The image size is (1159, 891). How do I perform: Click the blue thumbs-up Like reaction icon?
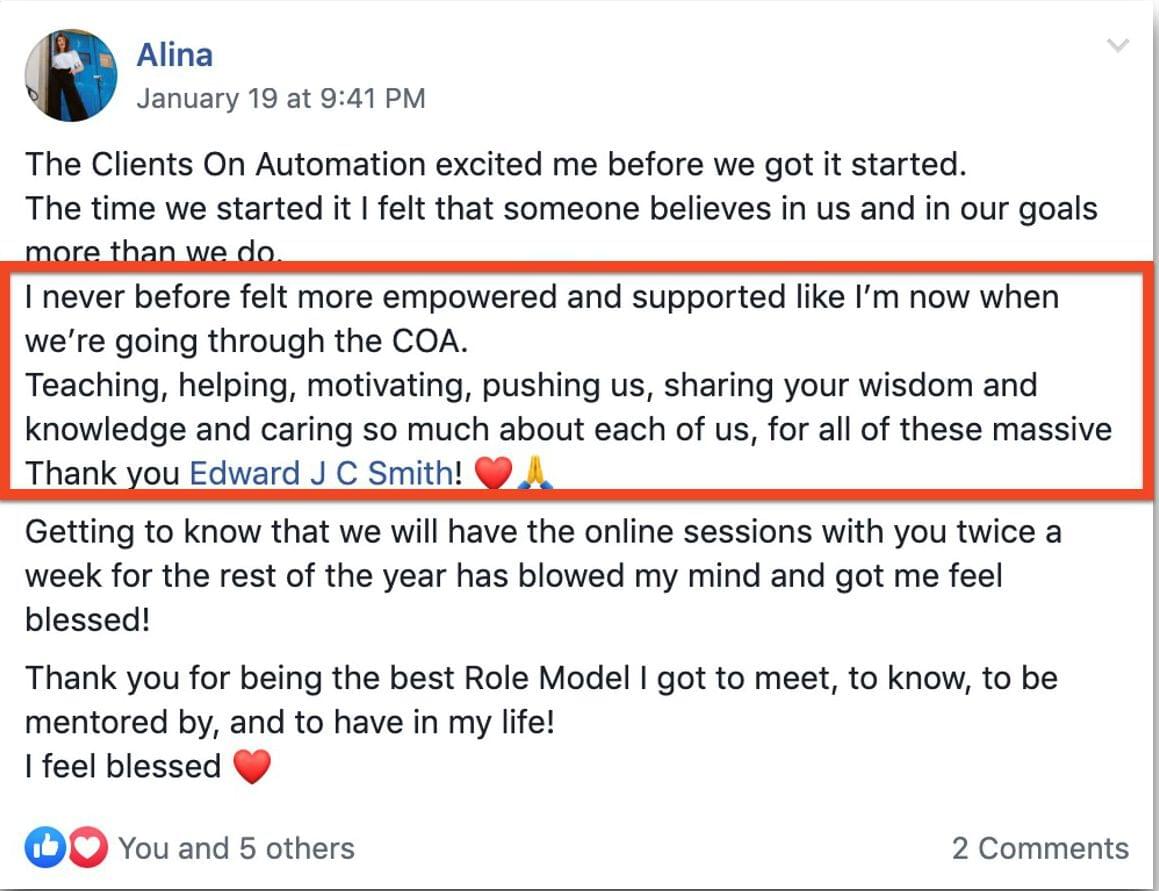45,847
